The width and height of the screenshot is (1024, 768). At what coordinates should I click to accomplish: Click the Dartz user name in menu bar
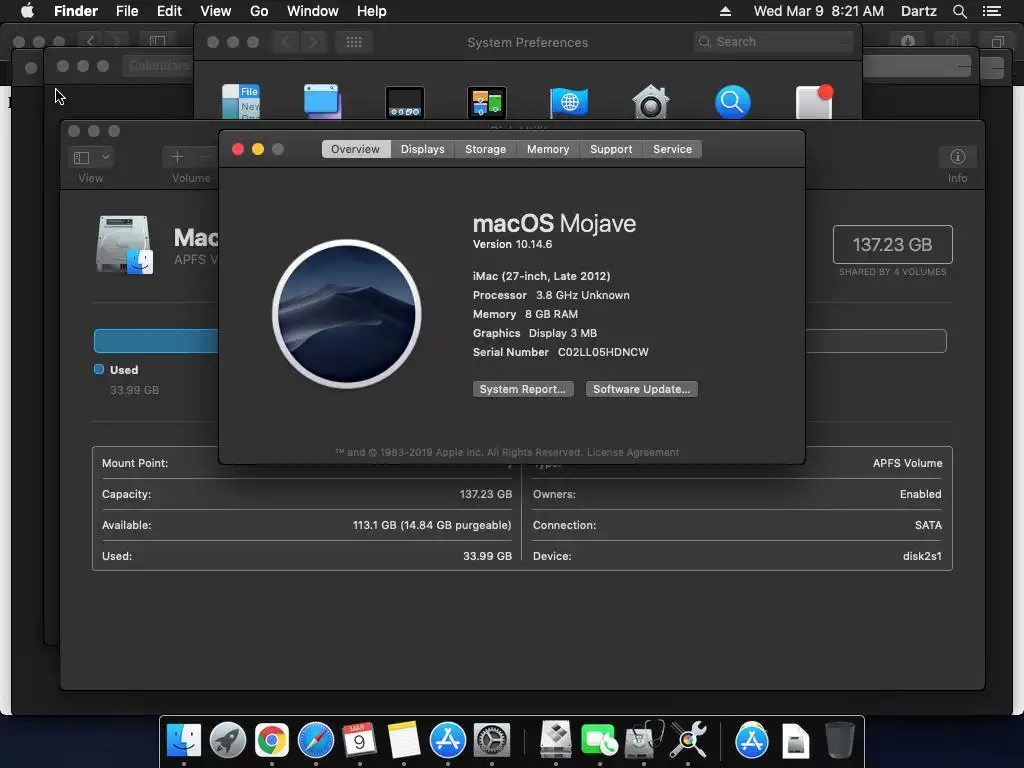tap(918, 11)
